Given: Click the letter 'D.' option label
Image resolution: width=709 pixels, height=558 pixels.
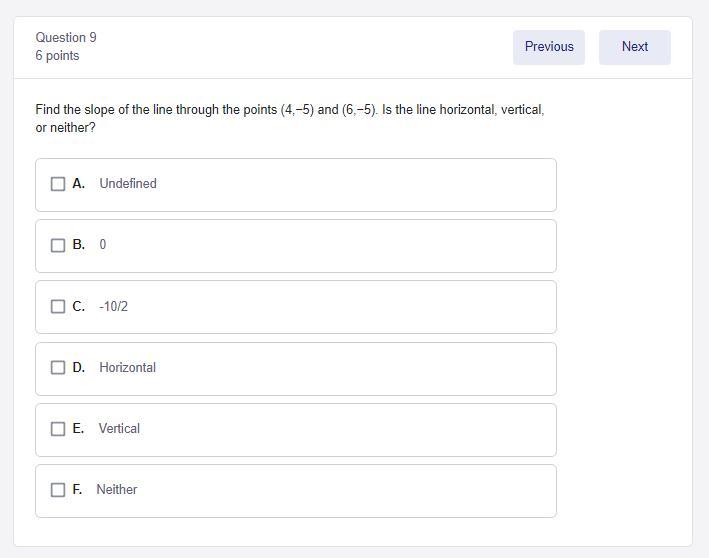Looking at the screenshot, I should pos(79,368).
